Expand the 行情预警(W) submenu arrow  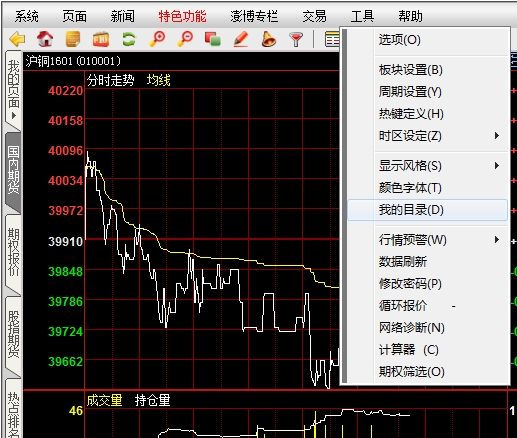pos(497,240)
